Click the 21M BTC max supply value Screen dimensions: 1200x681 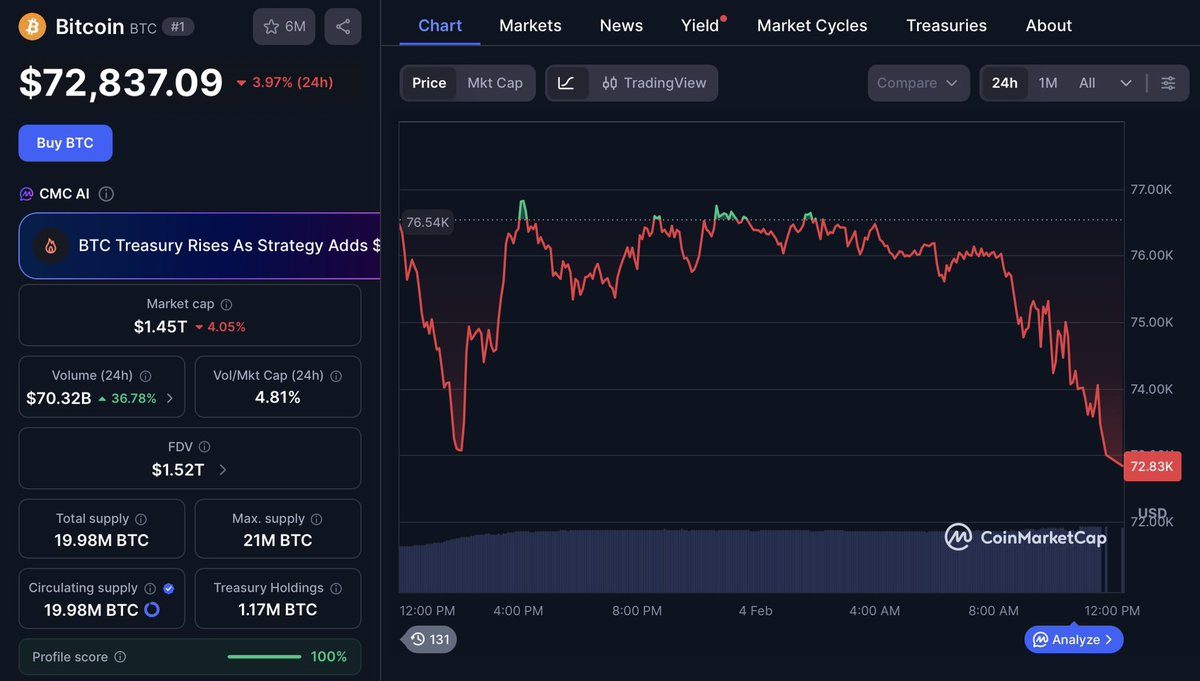tap(277, 540)
